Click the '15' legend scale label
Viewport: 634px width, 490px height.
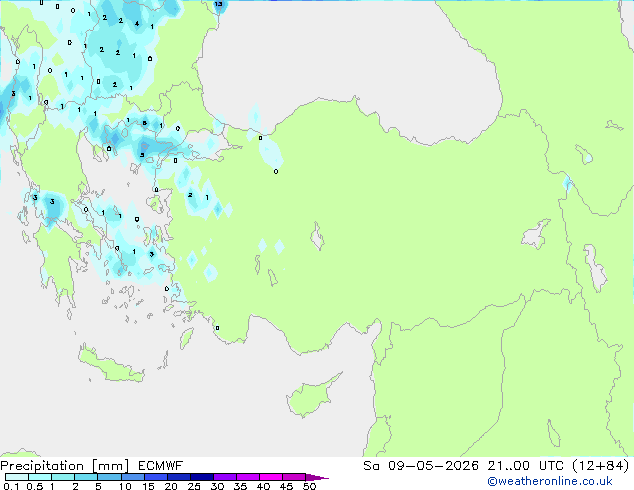[x=148, y=486]
